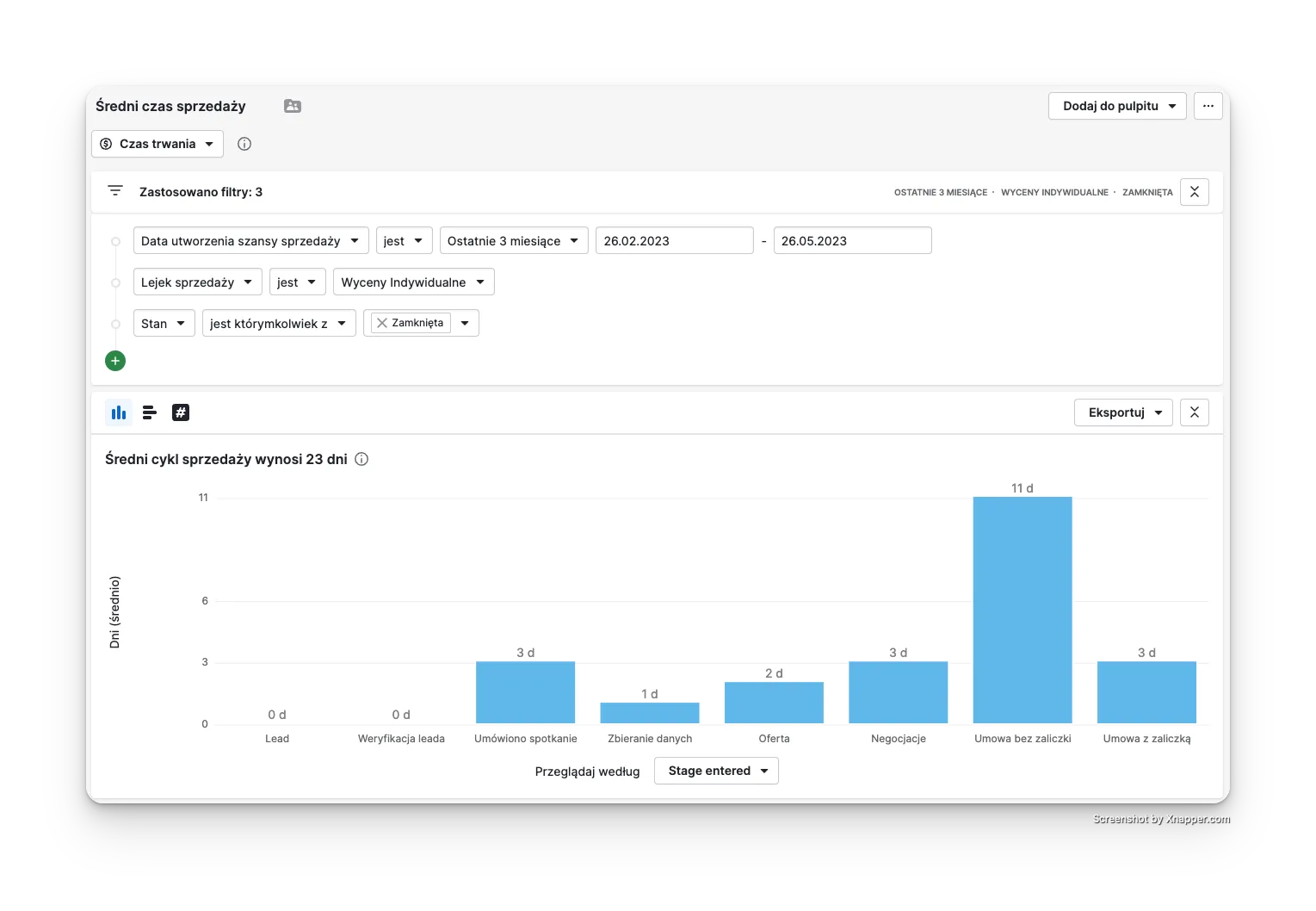The width and height of the screenshot is (1316, 911).
Task: Open the Stage entered dropdown
Action: pyautogui.click(x=716, y=771)
